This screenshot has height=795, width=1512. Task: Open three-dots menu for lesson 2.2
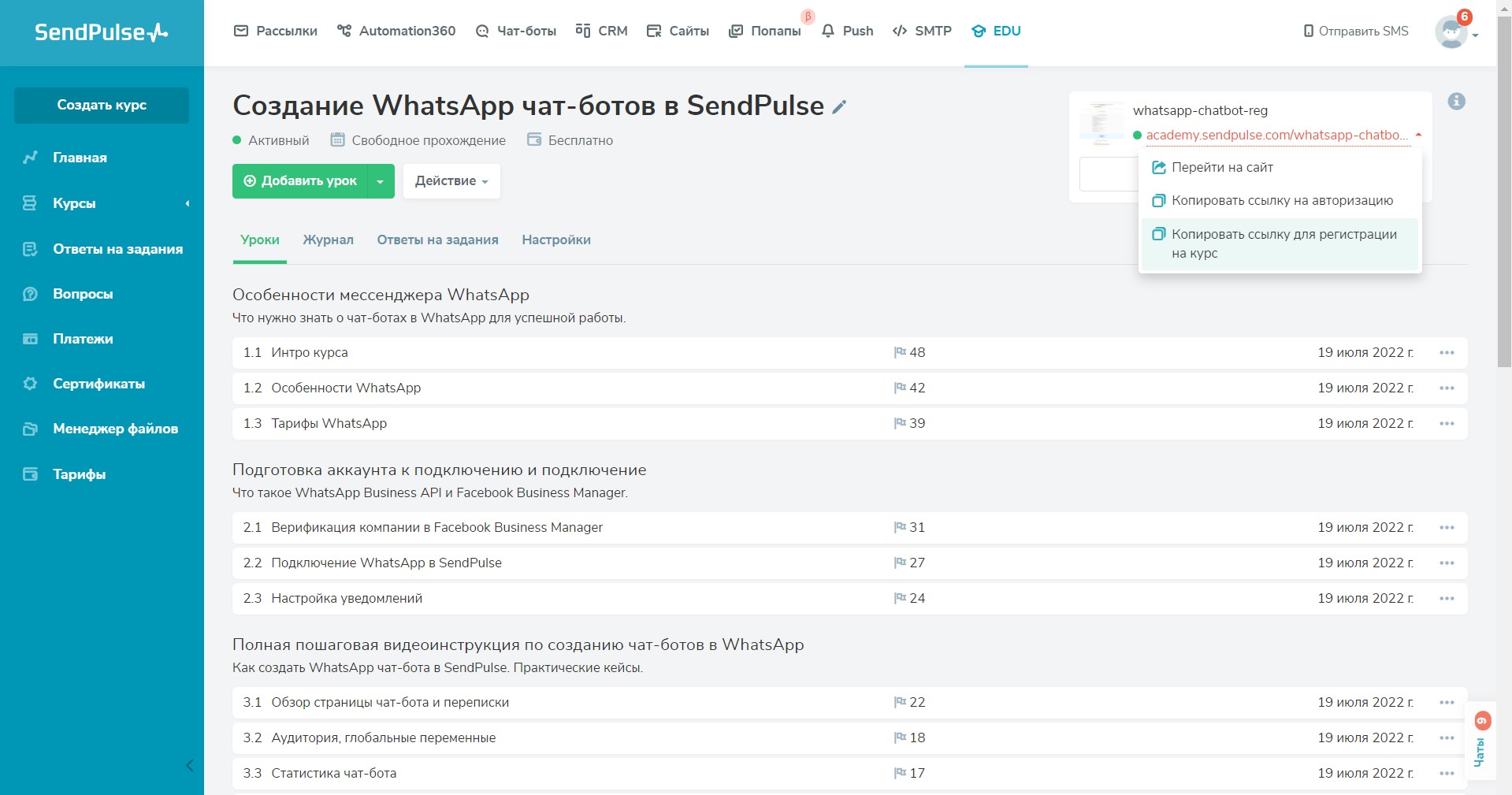(x=1447, y=563)
